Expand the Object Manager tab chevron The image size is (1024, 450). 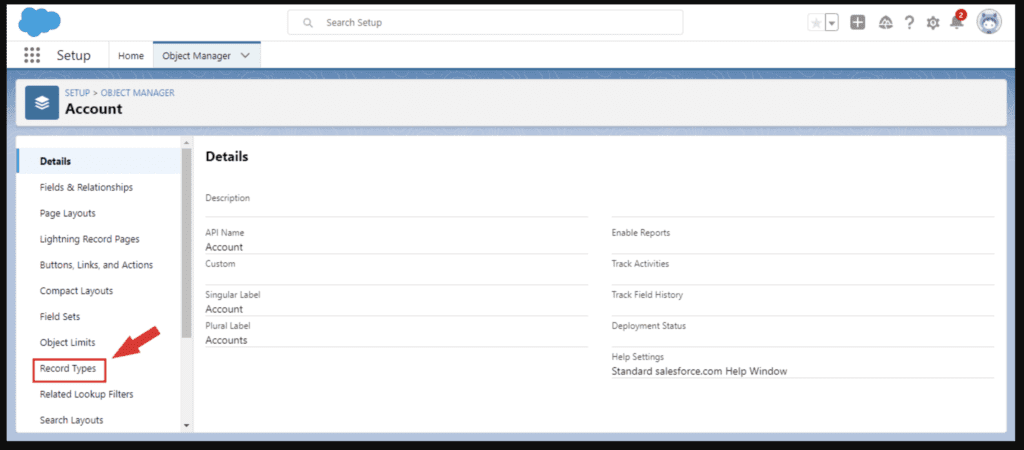click(245, 56)
